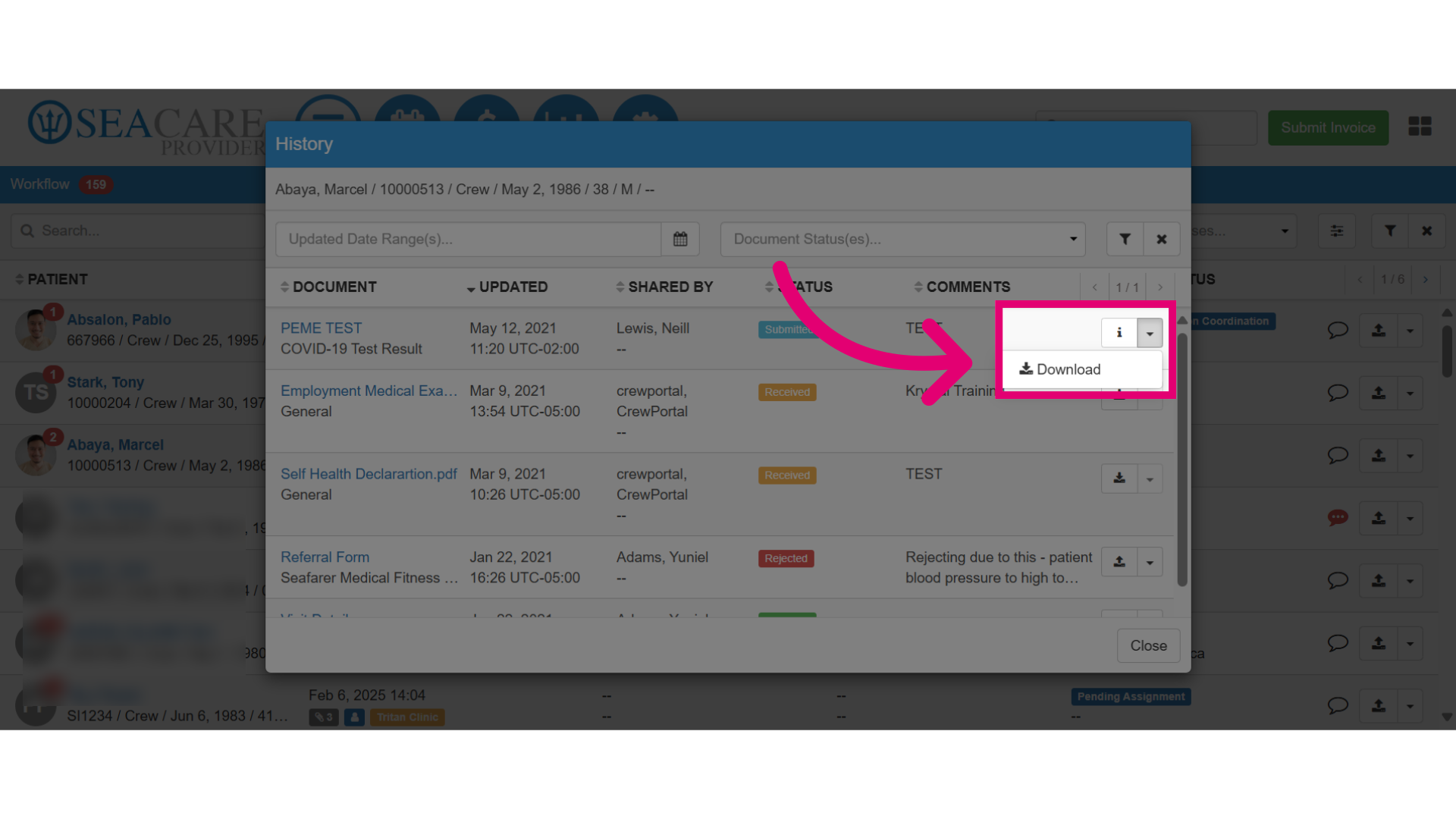
Task: Click the Updated Date Range(s) input field
Action: click(x=468, y=239)
